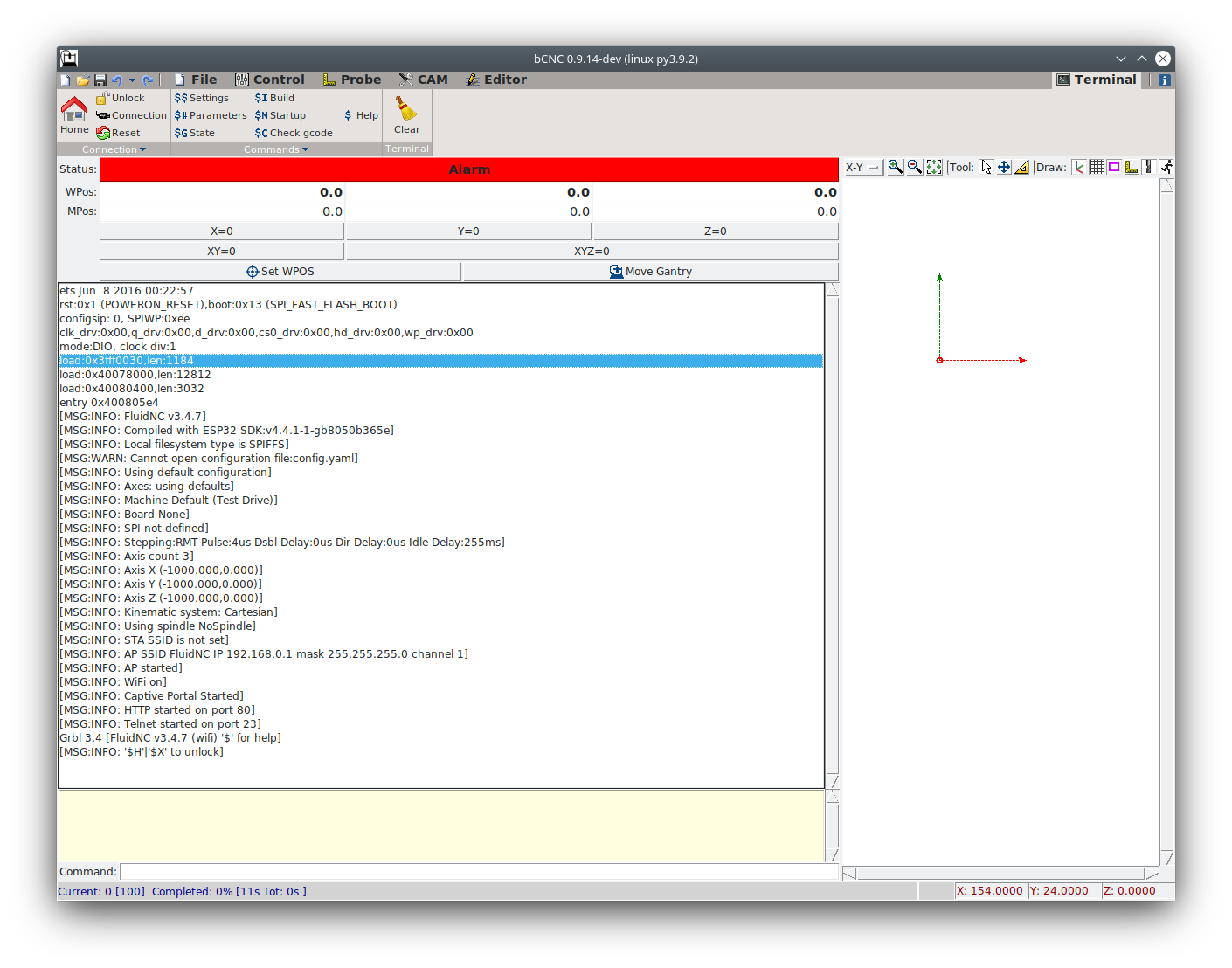
Task: Zero the Z axis with Z=0
Action: pos(716,232)
